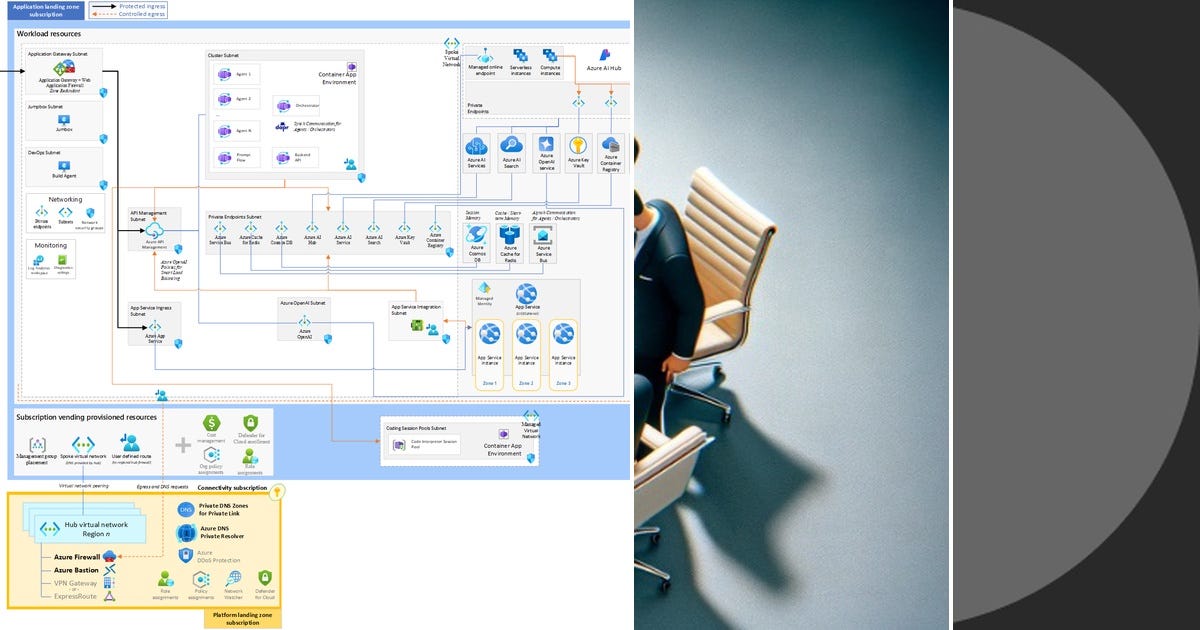
Task: Select the Private DNS Zones DNS icon
Action: coord(186,509)
